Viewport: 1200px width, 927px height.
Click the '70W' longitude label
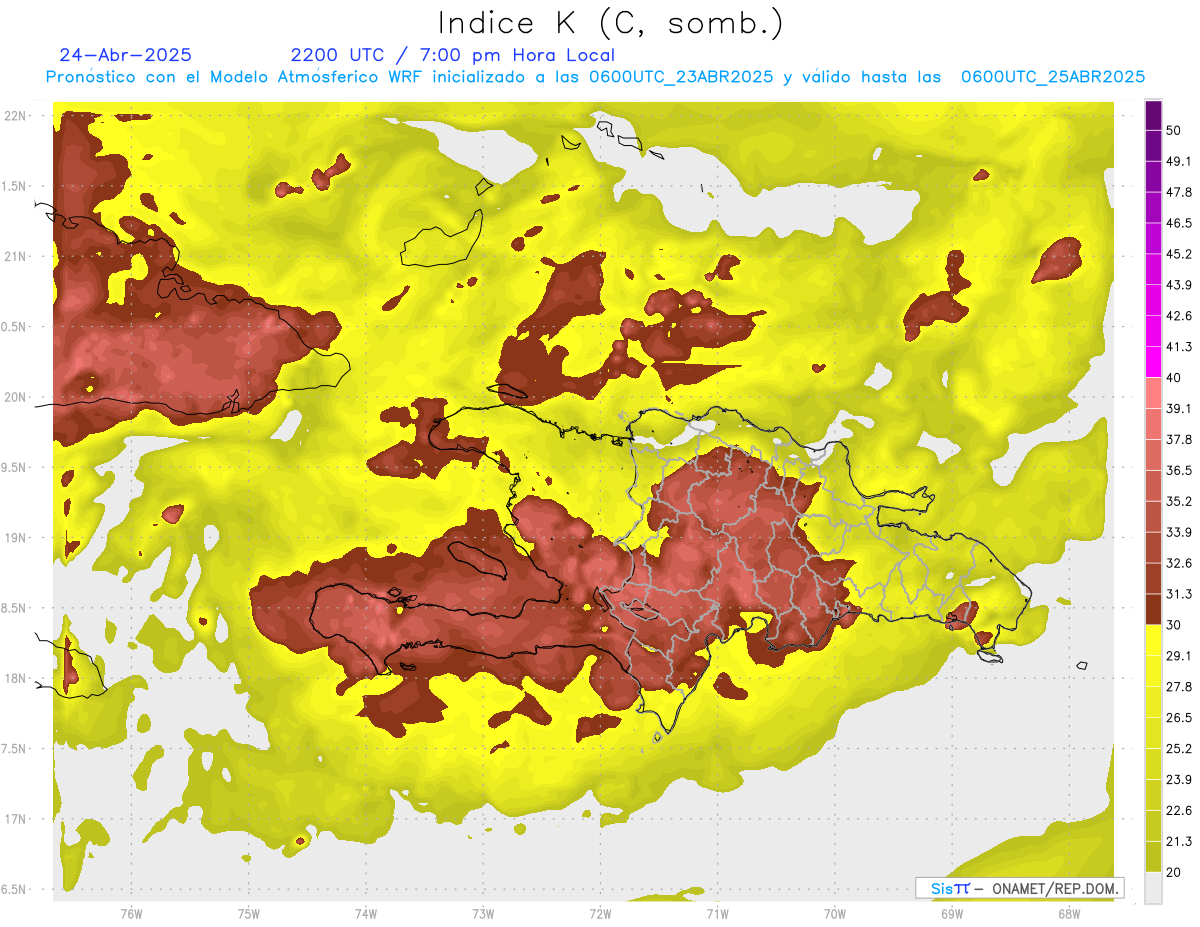tap(835, 913)
